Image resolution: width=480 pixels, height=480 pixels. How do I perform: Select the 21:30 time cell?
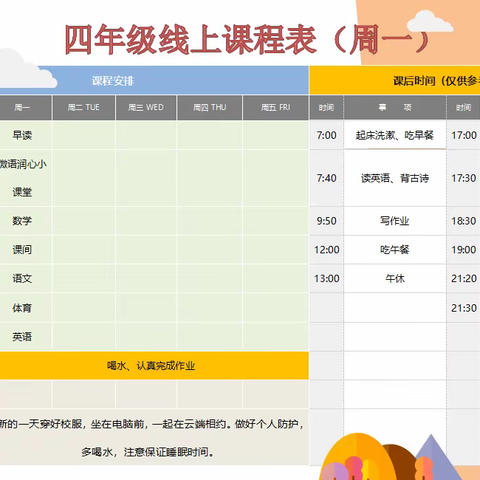[464, 308]
